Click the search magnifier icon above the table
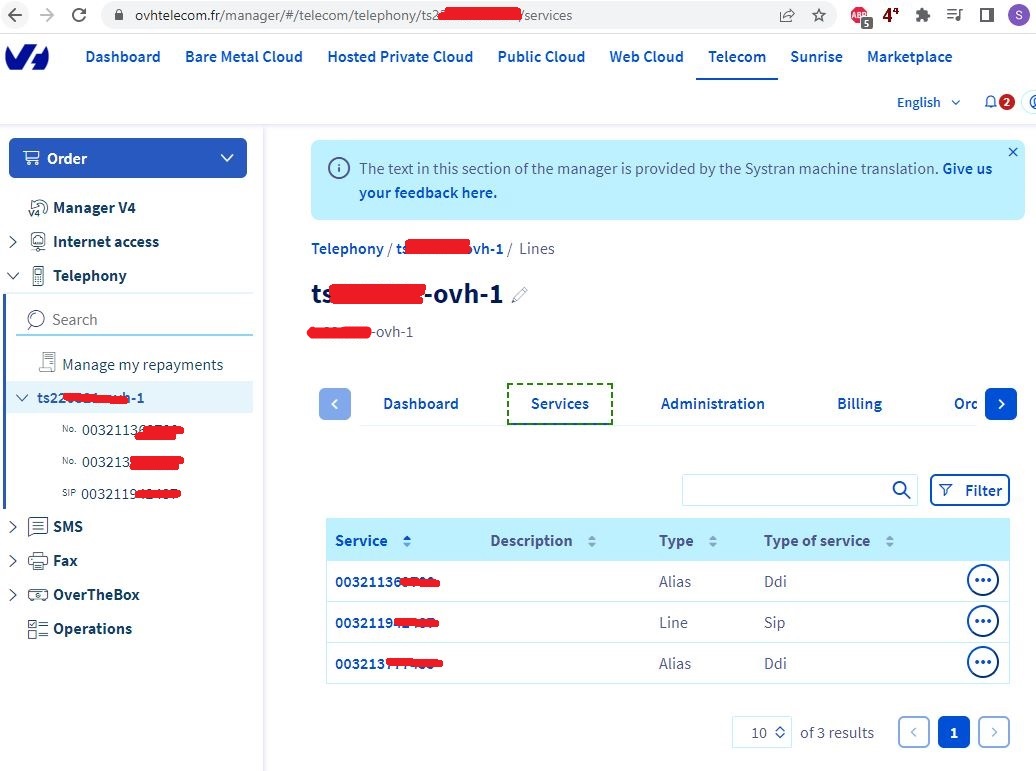Viewport: 1036px width, 771px height. pyautogui.click(x=901, y=490)
